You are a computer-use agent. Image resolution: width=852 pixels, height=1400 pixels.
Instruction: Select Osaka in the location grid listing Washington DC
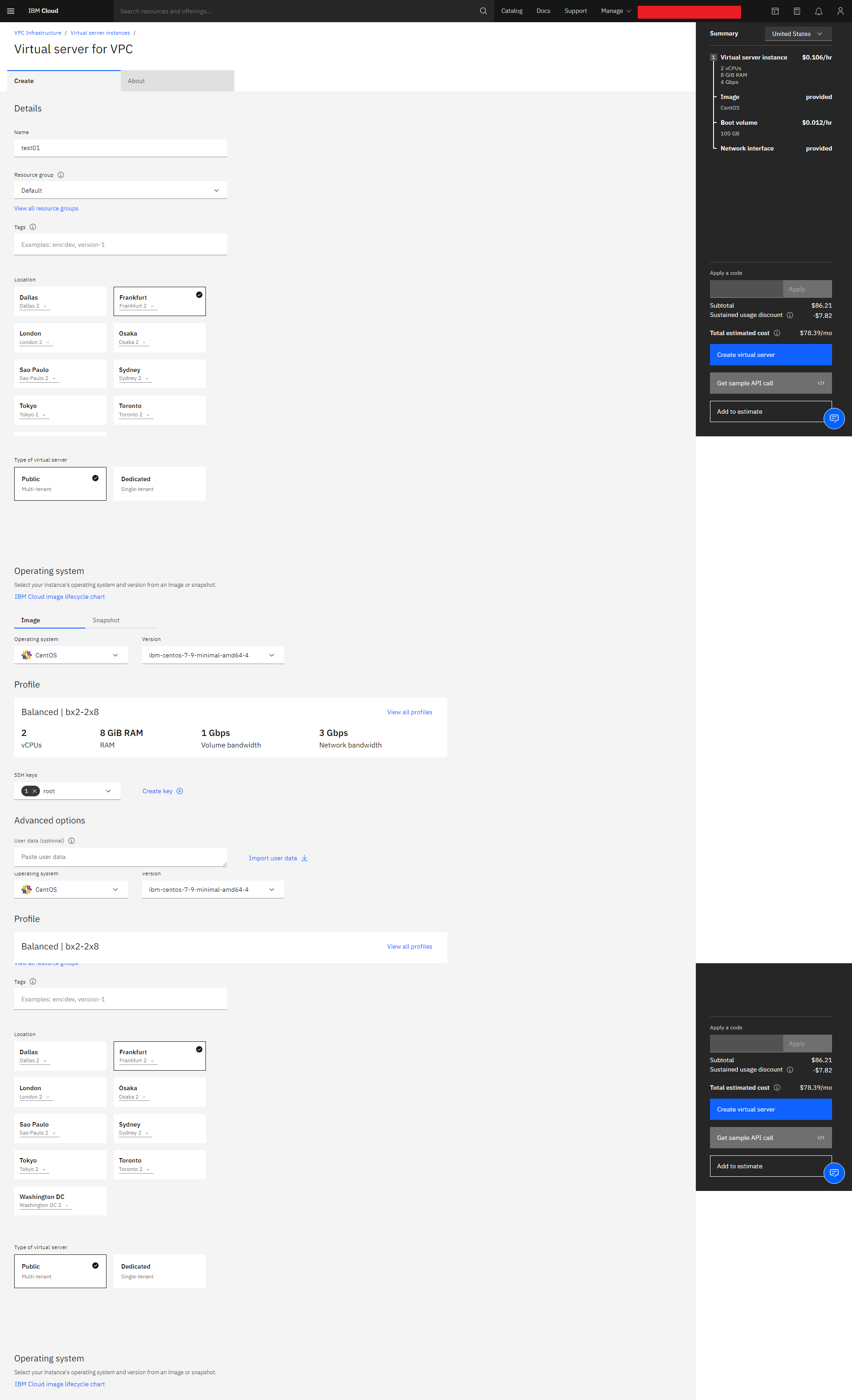(x=160, y=1092)
